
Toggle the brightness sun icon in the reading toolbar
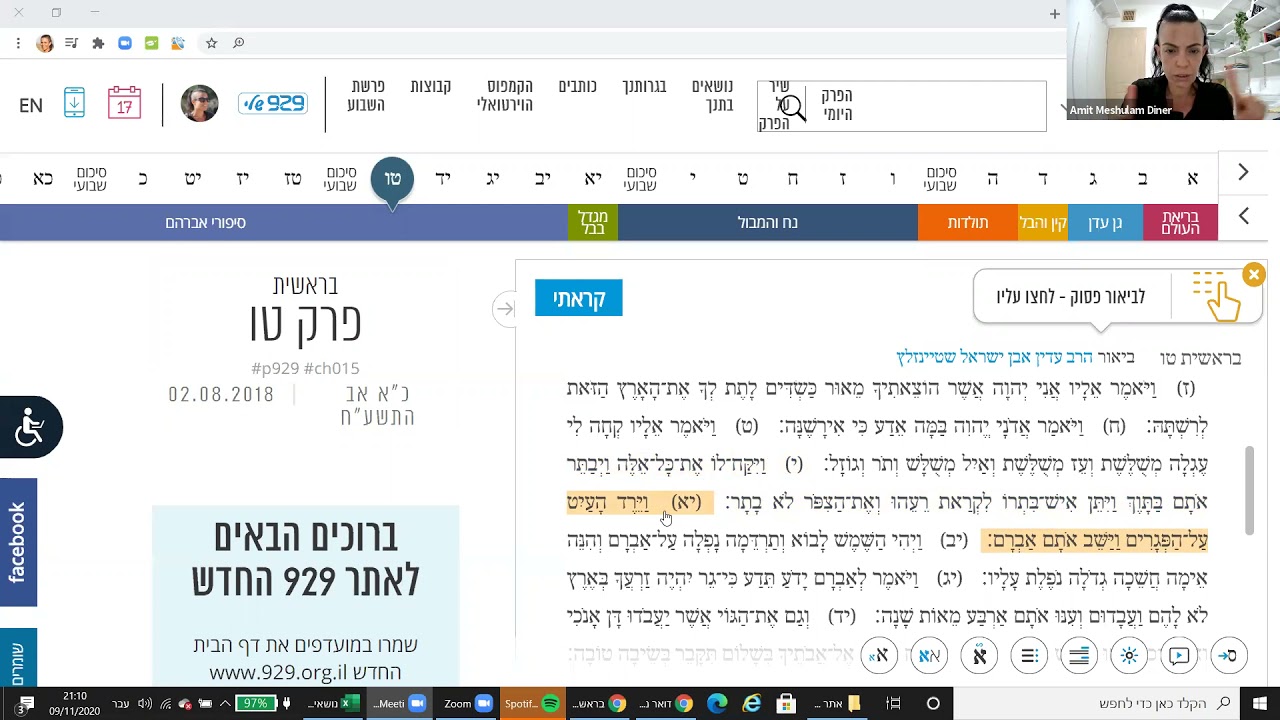(1129, 656)
